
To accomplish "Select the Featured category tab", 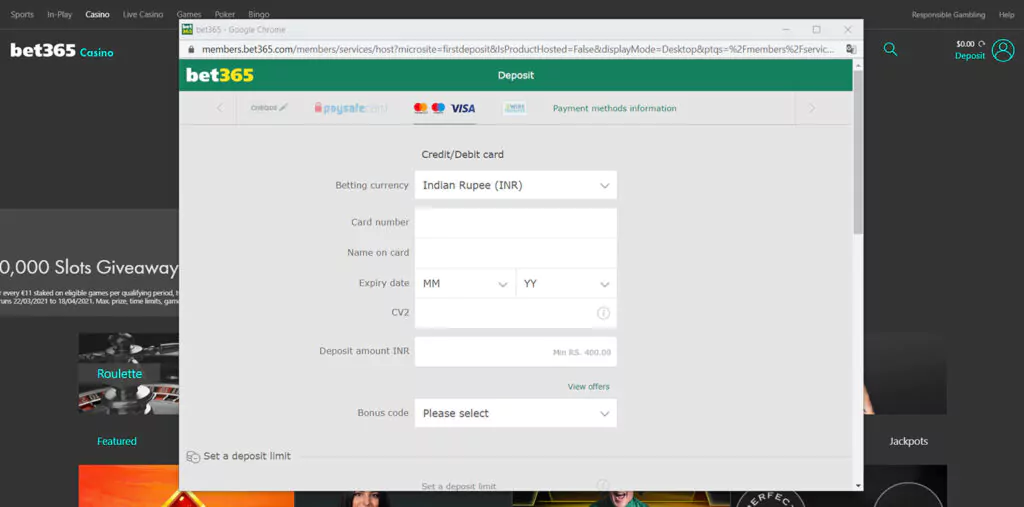I will pyautogui.click(x=117, y=441).
